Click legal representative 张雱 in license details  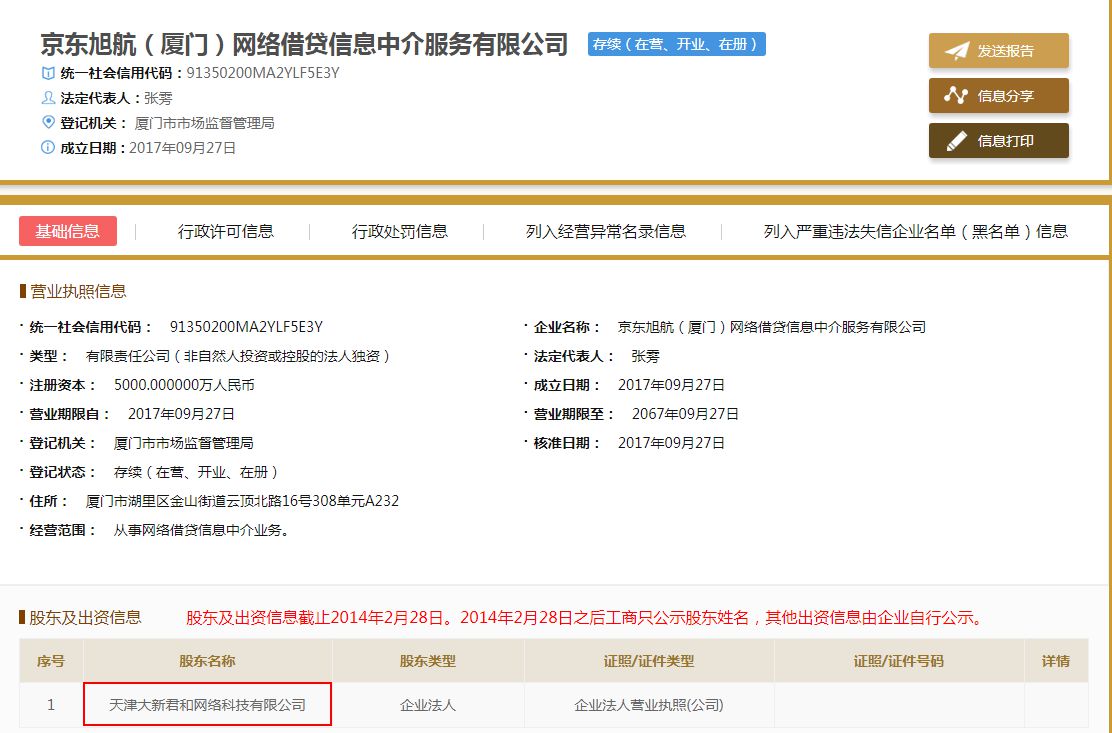pos(645,356)
